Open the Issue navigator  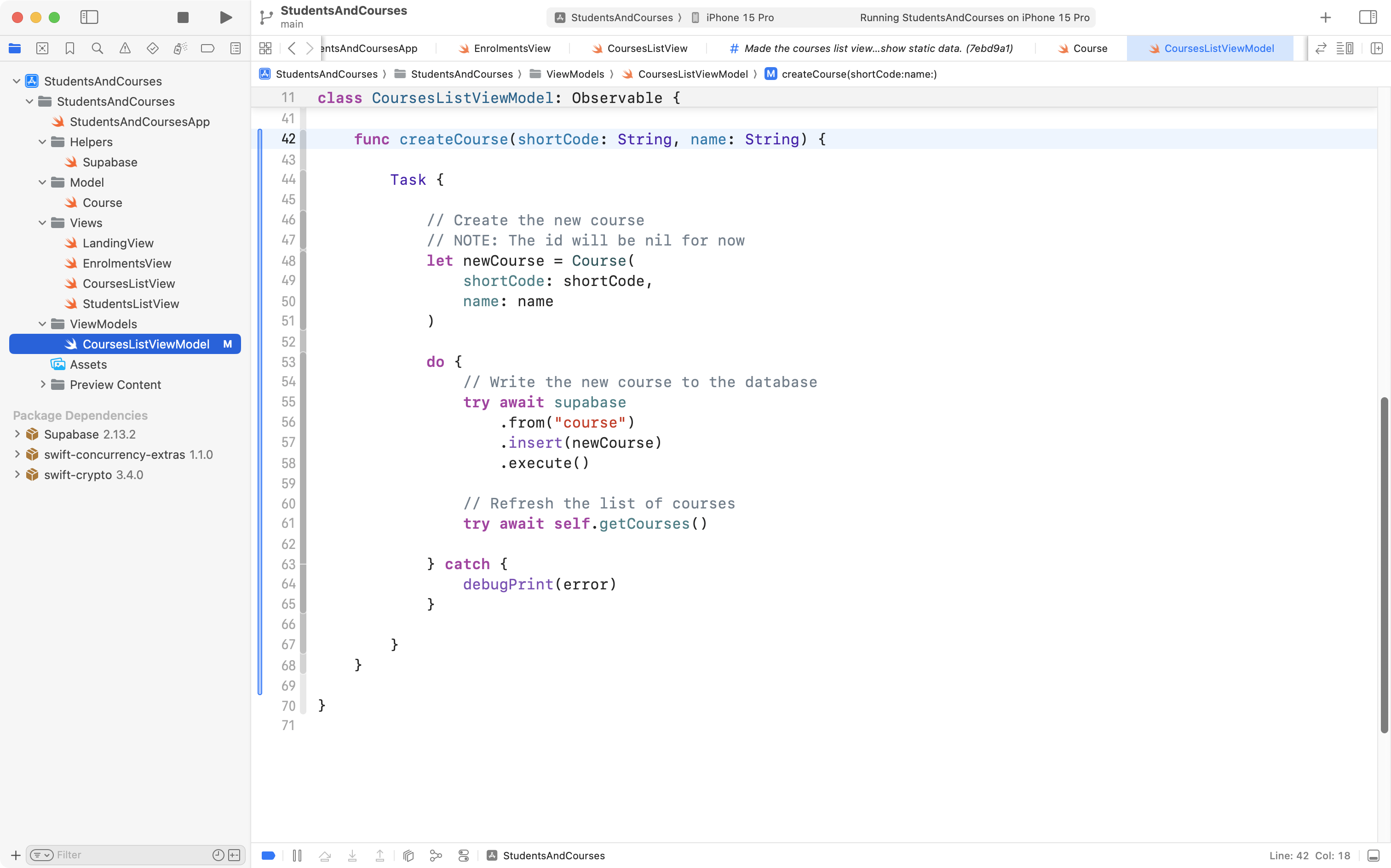pyautogui.click(x=125, y=48)
